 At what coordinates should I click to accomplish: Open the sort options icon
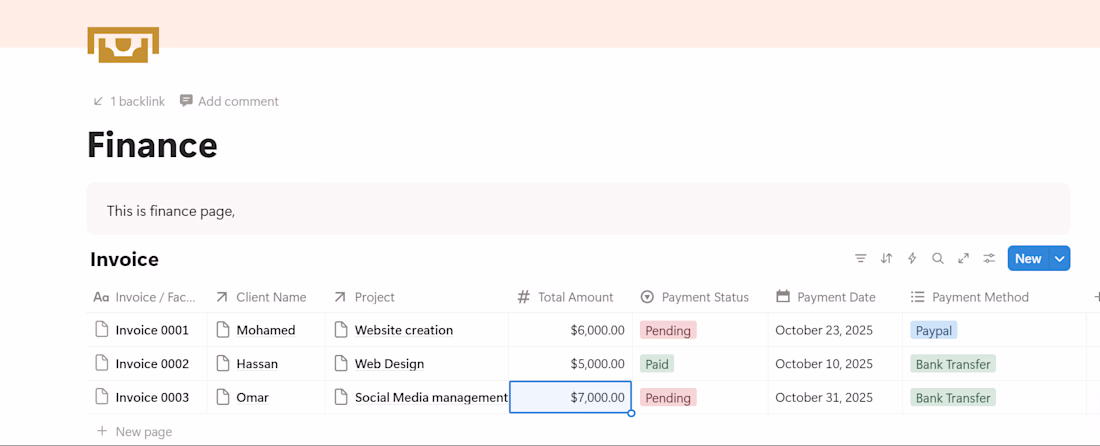(x=886, y=258)
